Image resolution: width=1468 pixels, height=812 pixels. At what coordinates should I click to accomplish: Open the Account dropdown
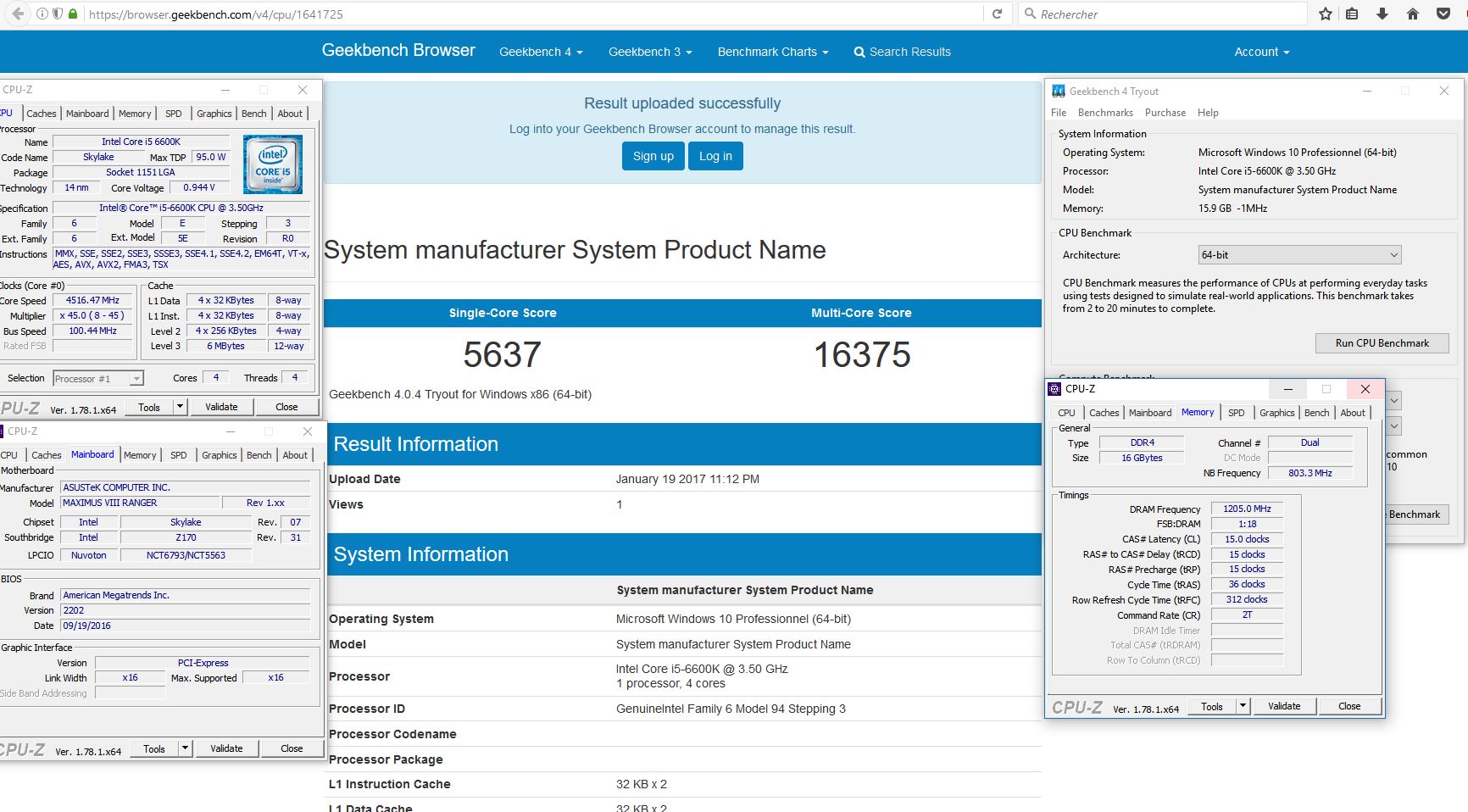1261,52
